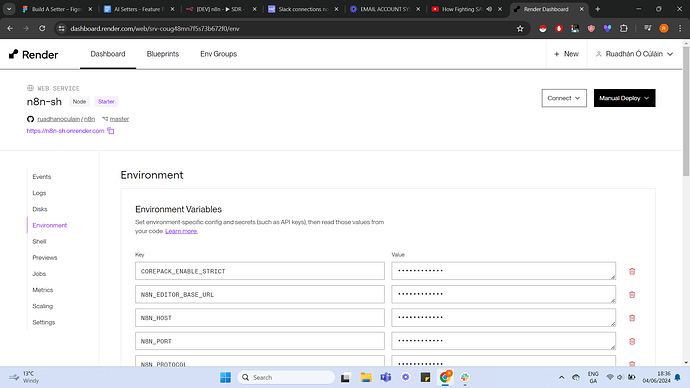
Task: Open File Explorer from the taskbar
Action: (366, 377)
